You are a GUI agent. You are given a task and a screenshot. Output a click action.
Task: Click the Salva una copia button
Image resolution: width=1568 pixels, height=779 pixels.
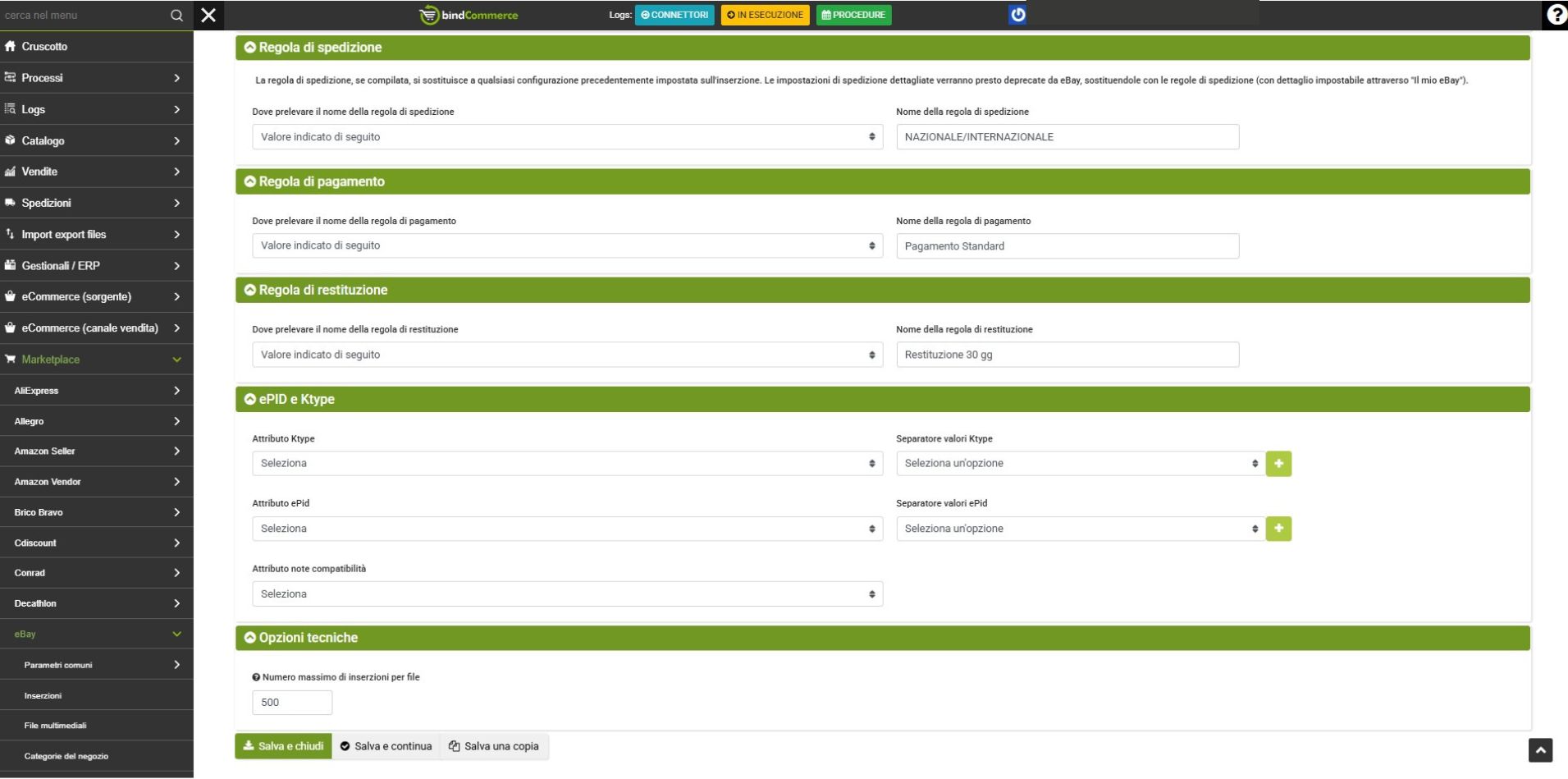point(494,746)
